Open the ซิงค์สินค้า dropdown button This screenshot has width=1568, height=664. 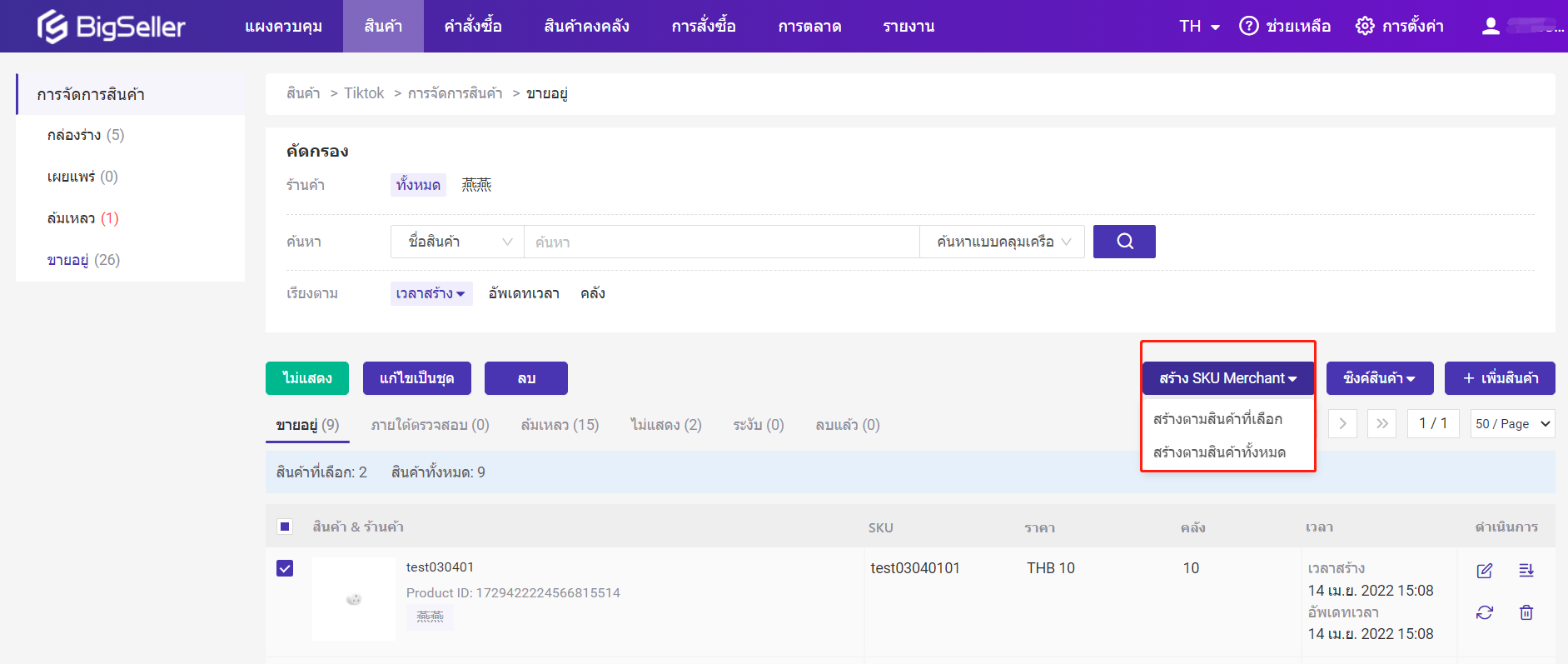coord(1379,378)
